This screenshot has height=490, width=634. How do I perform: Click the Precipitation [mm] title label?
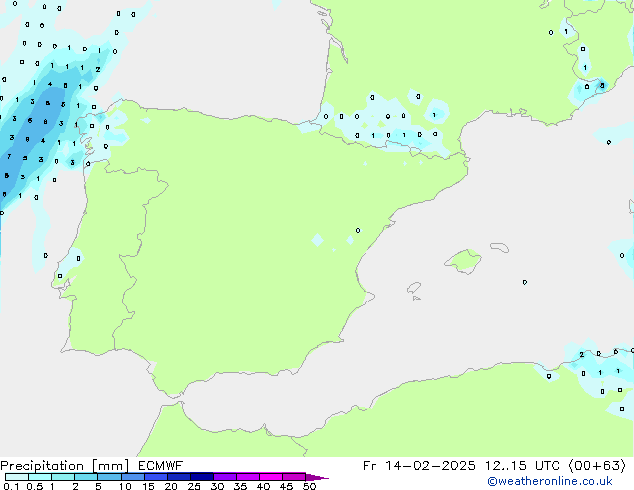point(60,465)
